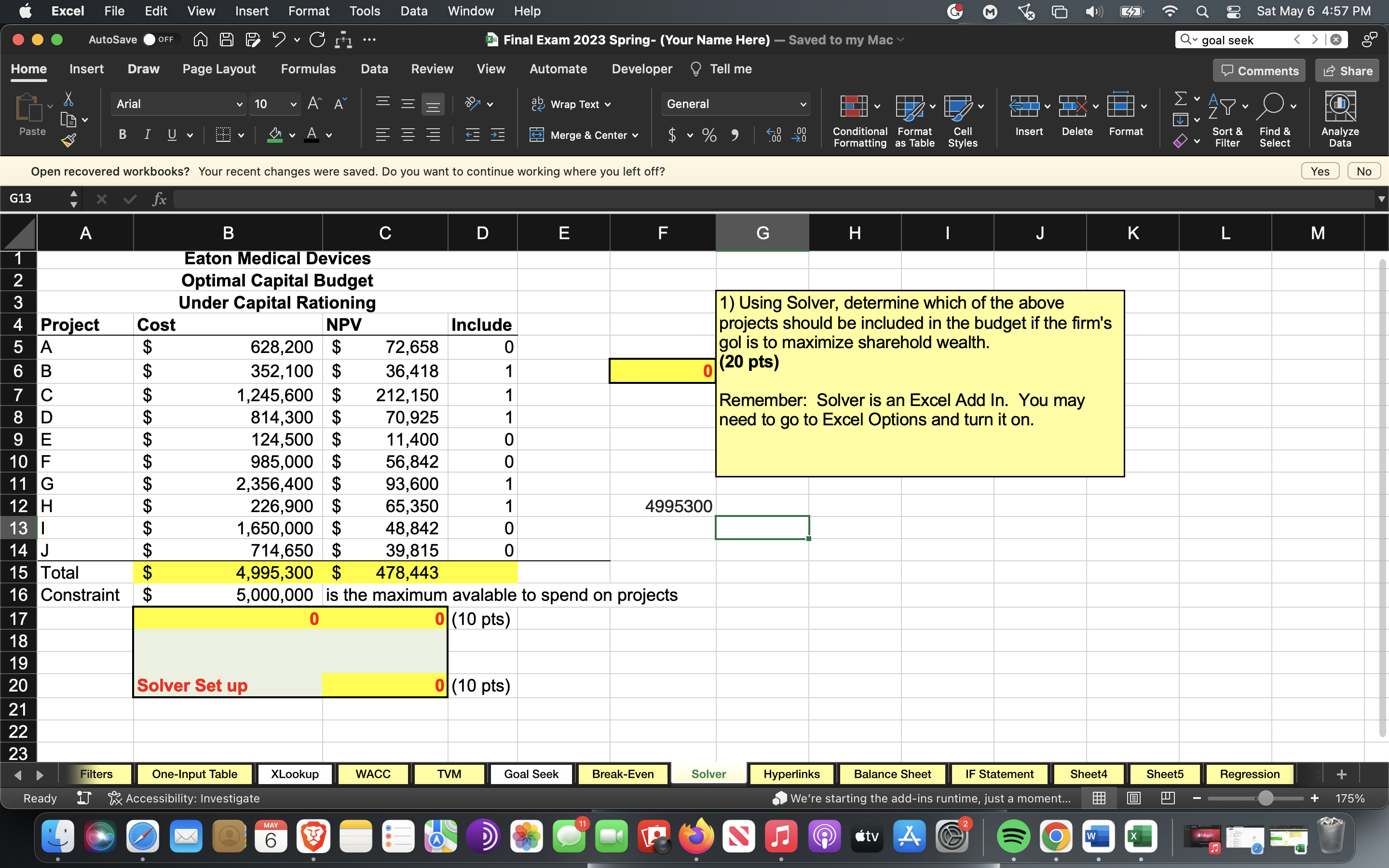This screenshot has height=868, width=1389.
Task: Switch to the Goal Seek sheet tab
Action: tap(530, 773)
